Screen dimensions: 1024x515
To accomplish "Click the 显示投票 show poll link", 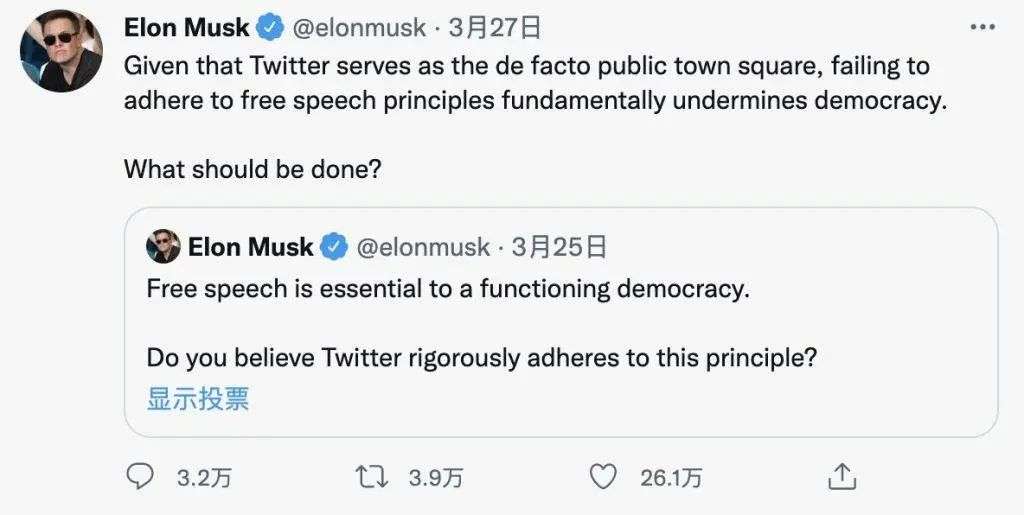I will pos(198,400).
